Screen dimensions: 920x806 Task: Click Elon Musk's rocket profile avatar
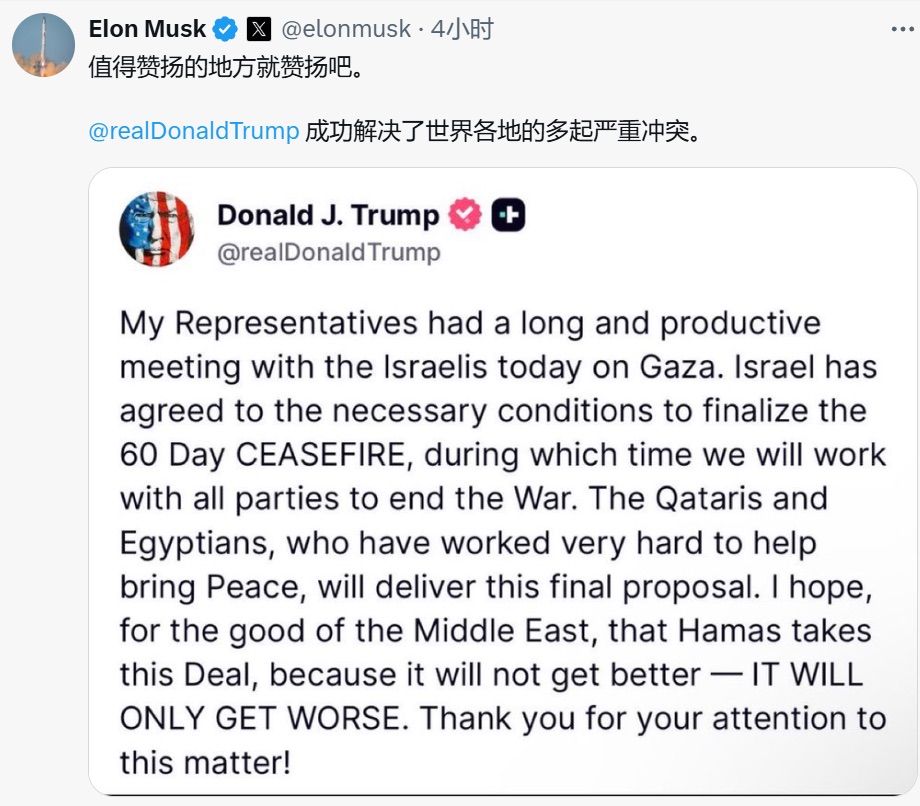pos(43,45)
